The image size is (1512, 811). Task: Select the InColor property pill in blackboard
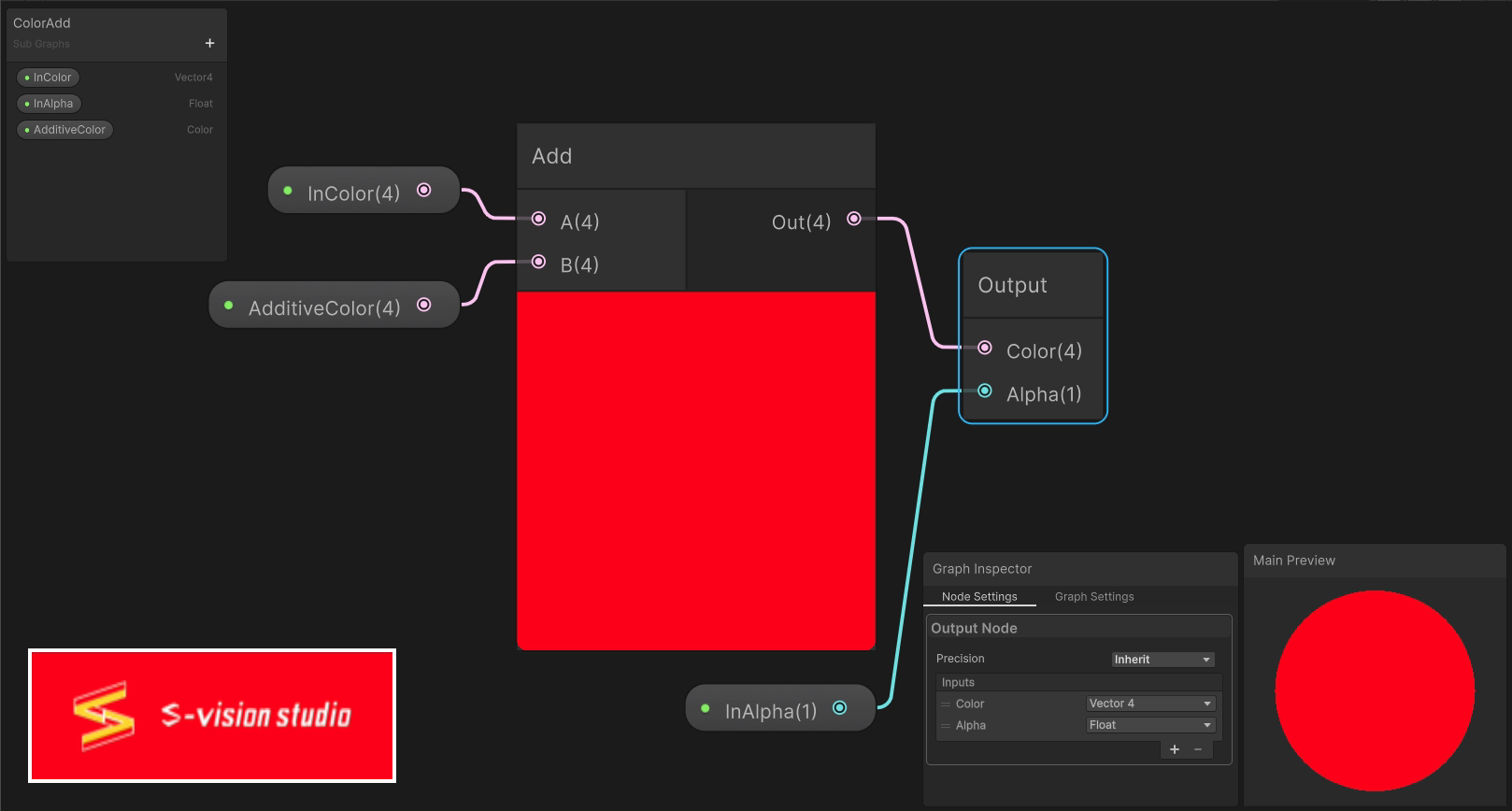coord(49,78)
